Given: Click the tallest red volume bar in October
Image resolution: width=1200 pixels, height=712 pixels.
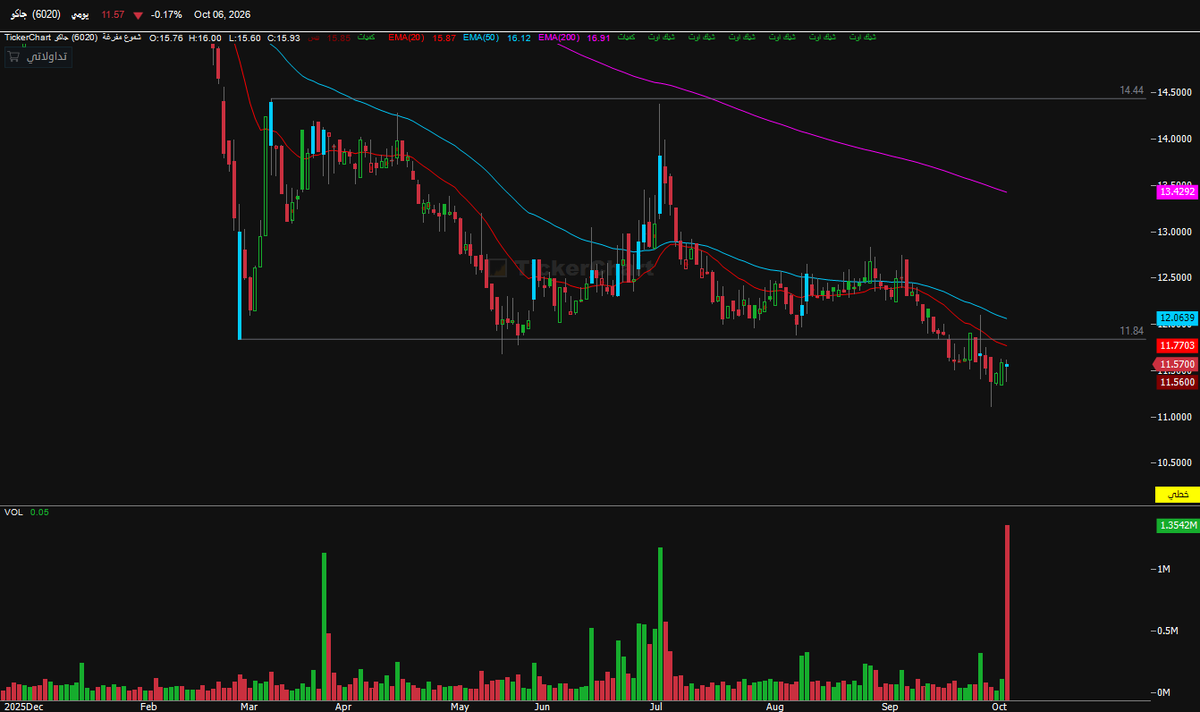Looking at the screenshot, I should [x=1007, y=612].
